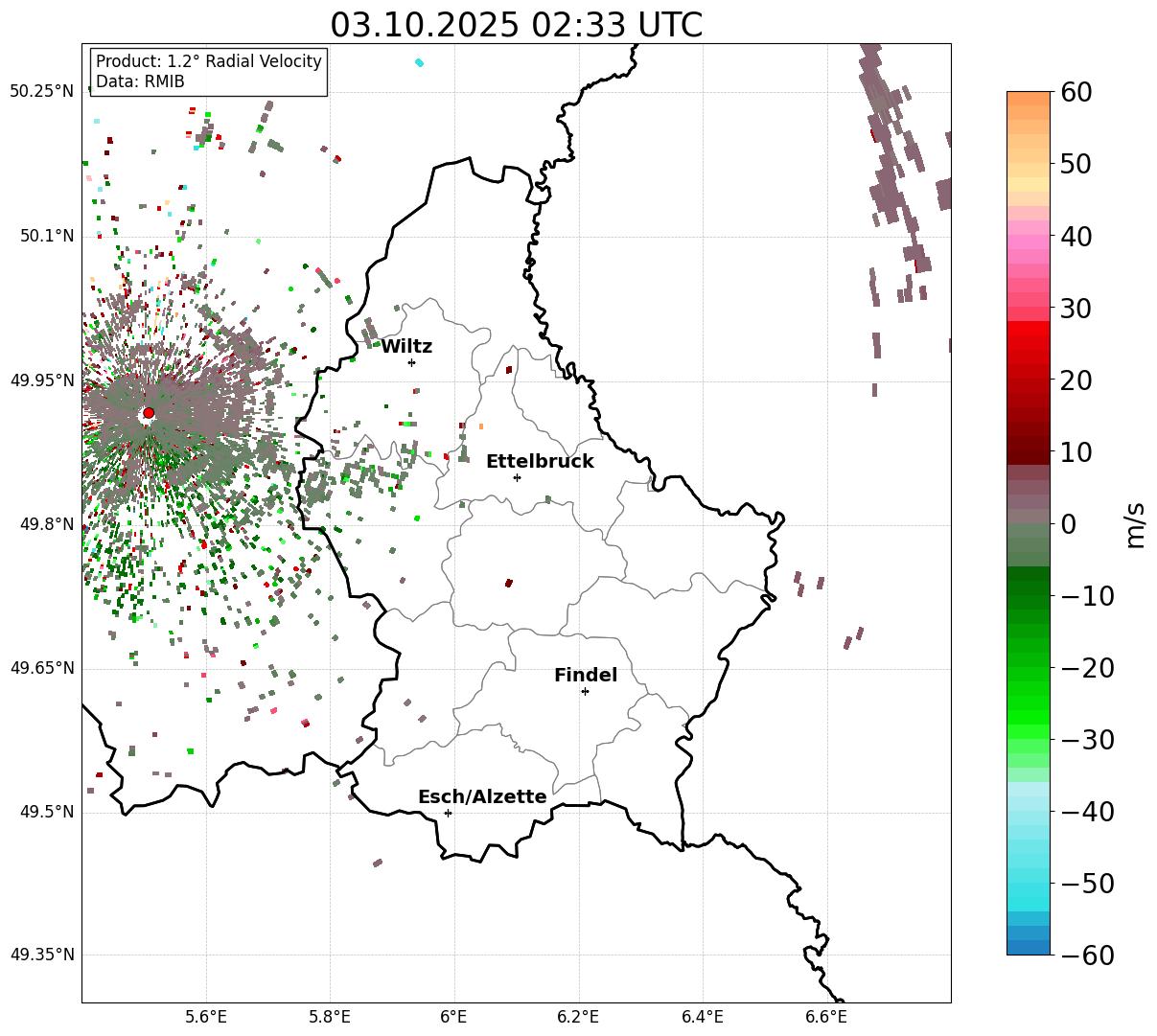Click the 'Wiltz' city label
Image resolution: width=1157 pixels, height=1036 pixels.
[x=406, y=346]
